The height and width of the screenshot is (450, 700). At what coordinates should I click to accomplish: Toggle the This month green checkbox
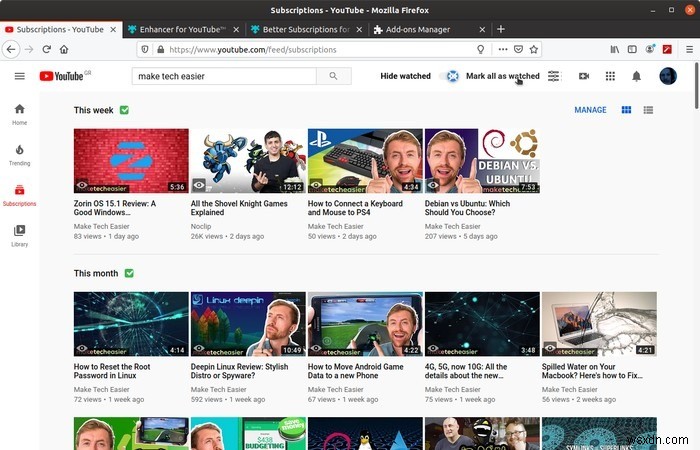pyautogui.click(x=129, y=273)
